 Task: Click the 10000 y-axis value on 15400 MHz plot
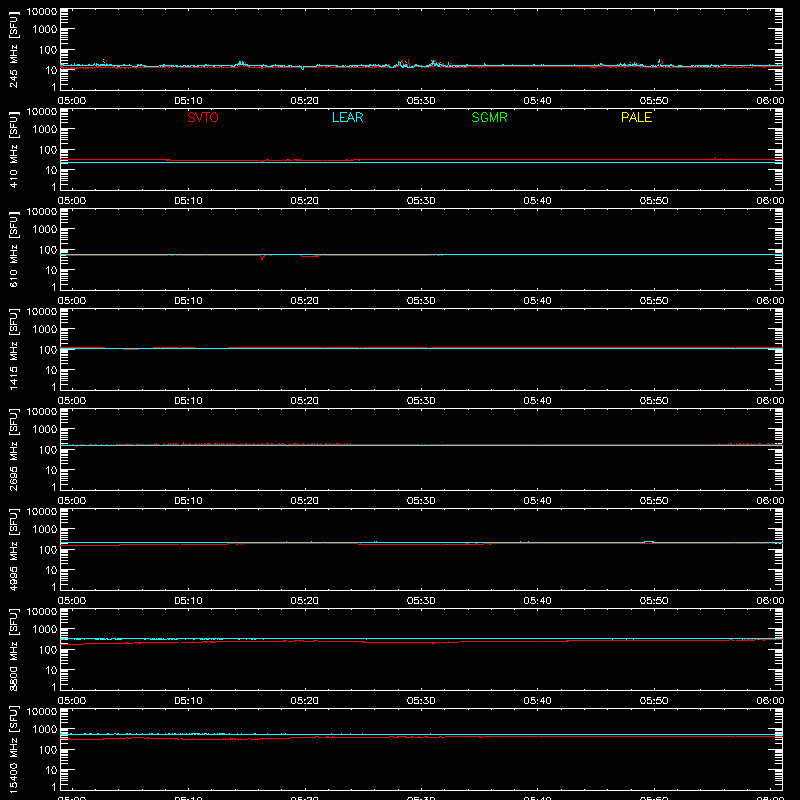pyautogui.click(x=42, y=712)
